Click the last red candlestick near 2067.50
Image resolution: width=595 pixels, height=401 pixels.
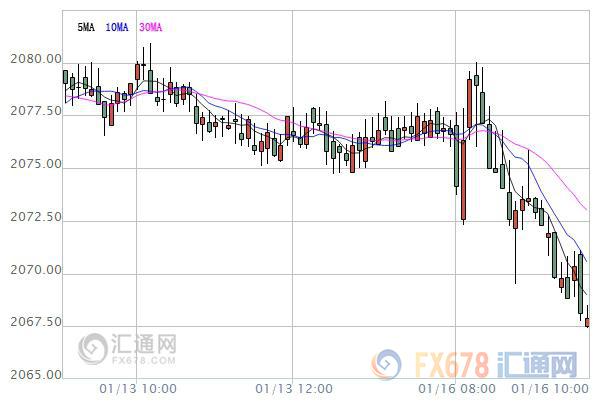point(587,322)
